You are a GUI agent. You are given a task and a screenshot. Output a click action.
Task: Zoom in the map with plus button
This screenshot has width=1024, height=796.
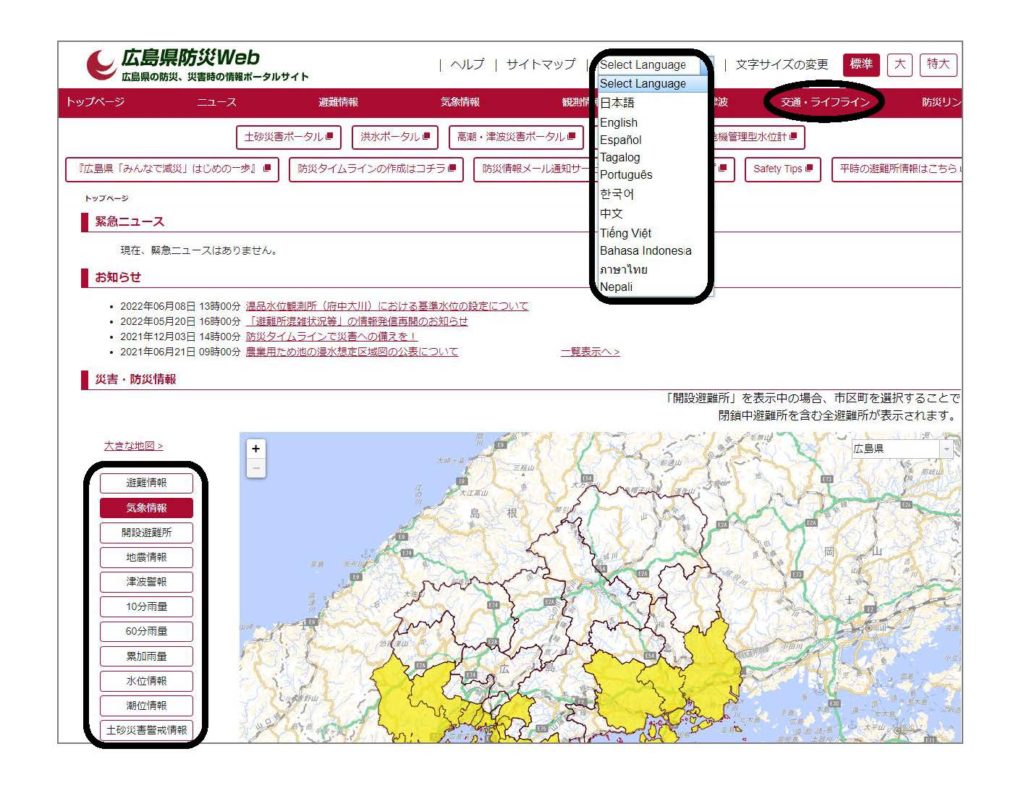pos(256,449)
